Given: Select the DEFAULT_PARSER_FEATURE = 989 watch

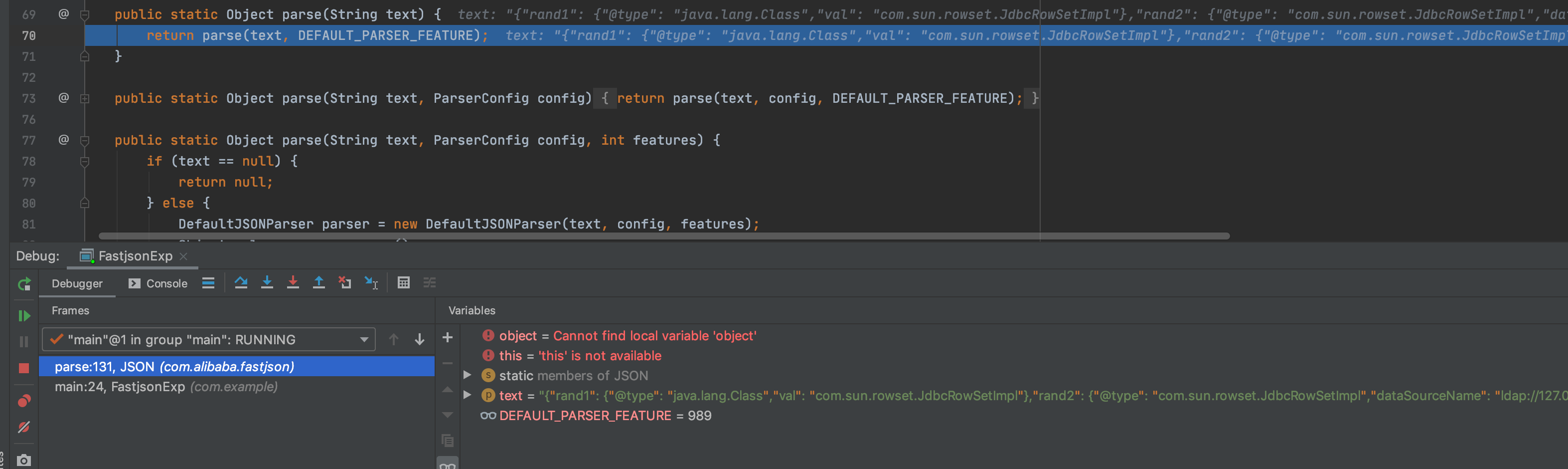Looking at the screenshot, I should [1013, 416].
